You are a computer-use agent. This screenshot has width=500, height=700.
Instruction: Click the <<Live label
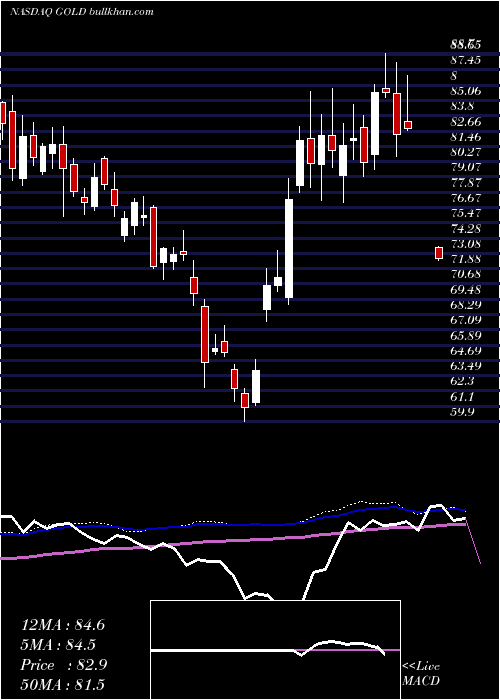[x=421, y=667]
